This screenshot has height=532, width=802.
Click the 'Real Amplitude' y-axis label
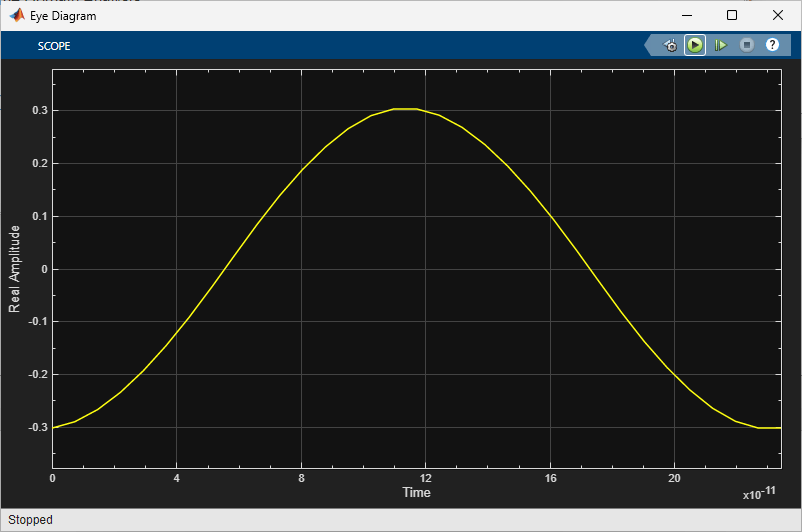14,269
